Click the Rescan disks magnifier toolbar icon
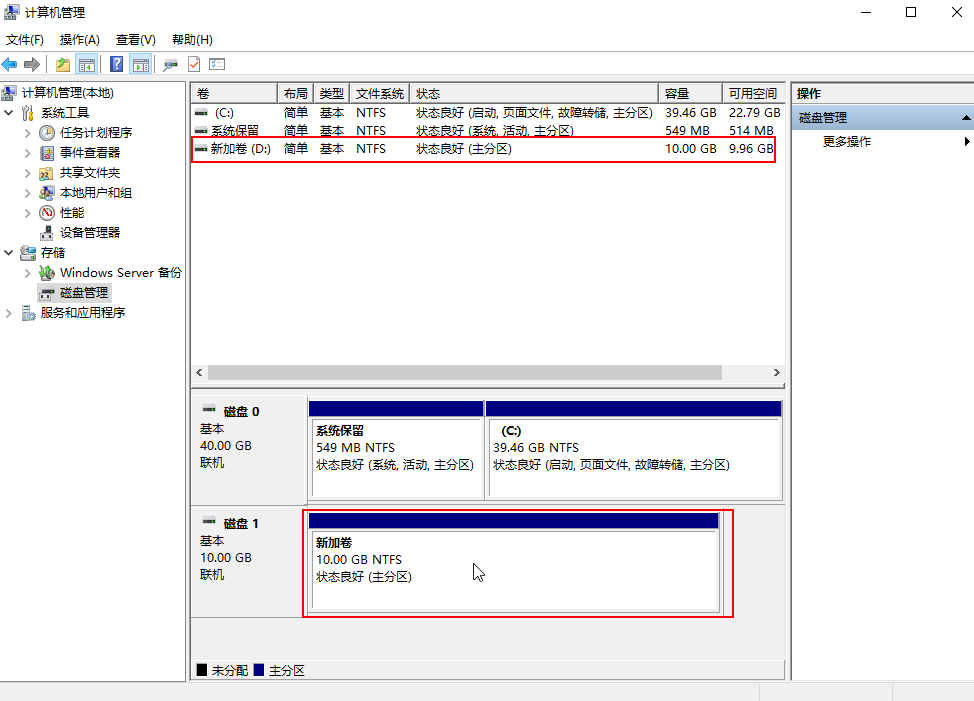The height and width of the screenshot is (701, 974). point(170,64)
